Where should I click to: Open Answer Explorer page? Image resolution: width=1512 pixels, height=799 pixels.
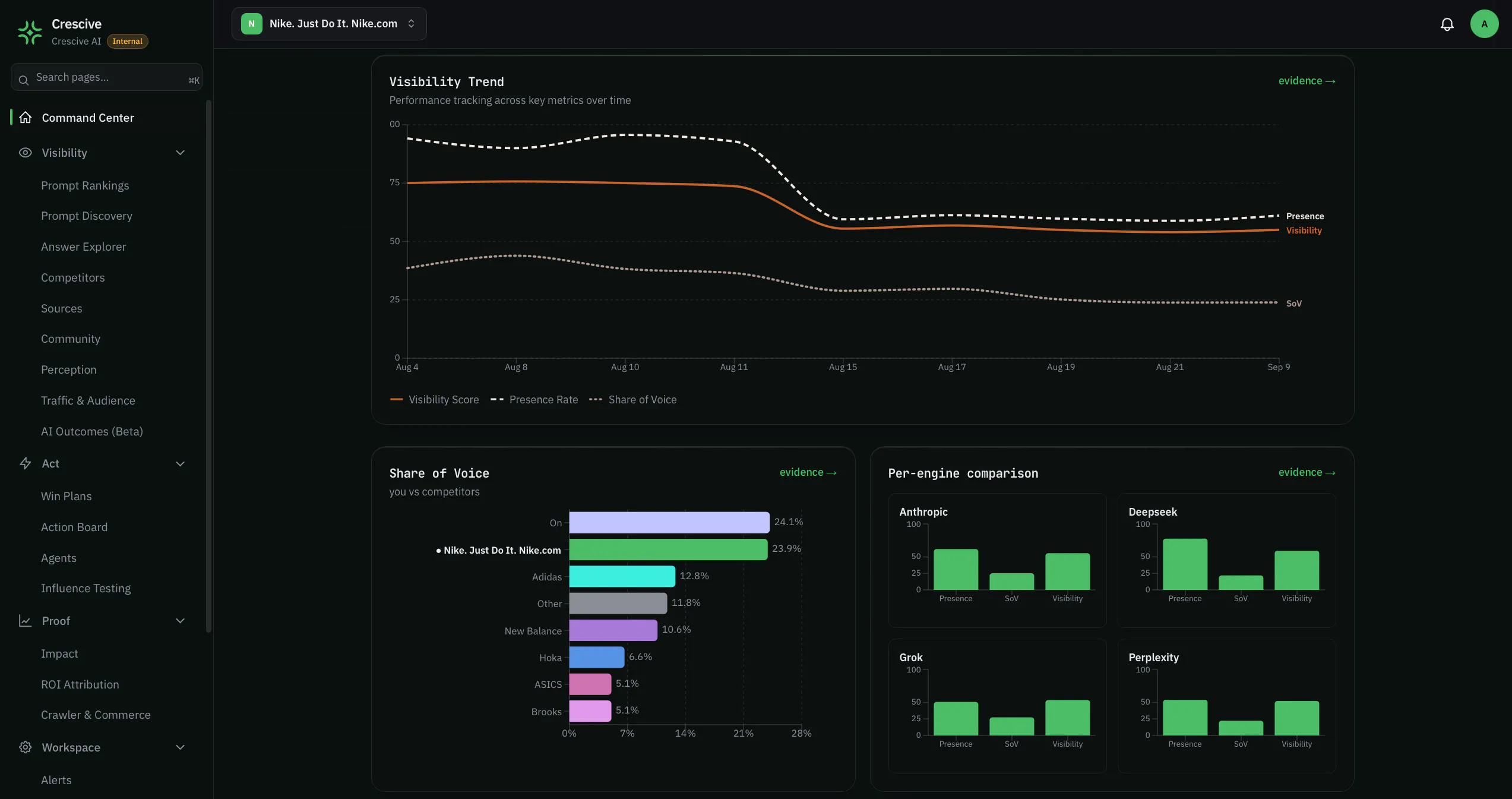click(x=84, y=247)
